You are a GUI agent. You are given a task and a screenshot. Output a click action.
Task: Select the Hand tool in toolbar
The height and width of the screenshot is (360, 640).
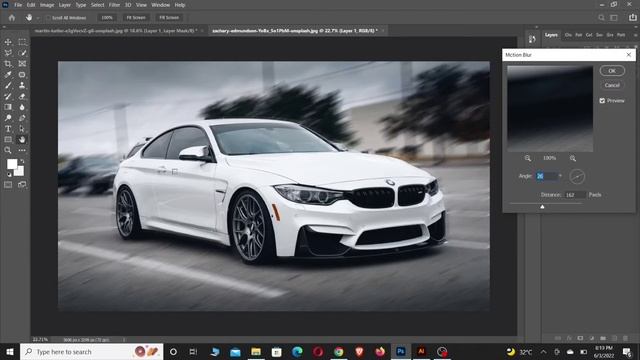[22, 140]
